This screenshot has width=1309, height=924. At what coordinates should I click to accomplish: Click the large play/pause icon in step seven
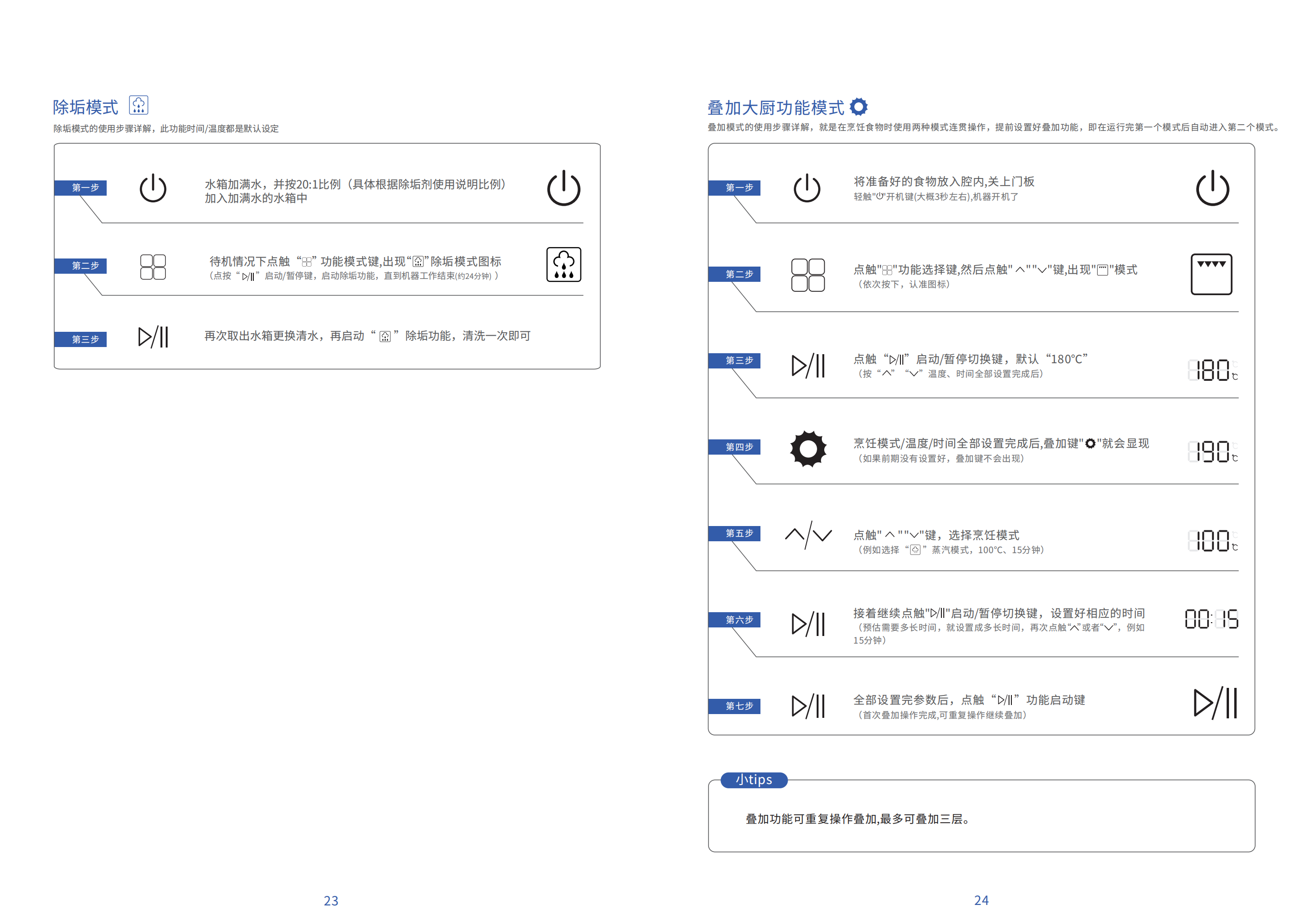(1215, 703)
